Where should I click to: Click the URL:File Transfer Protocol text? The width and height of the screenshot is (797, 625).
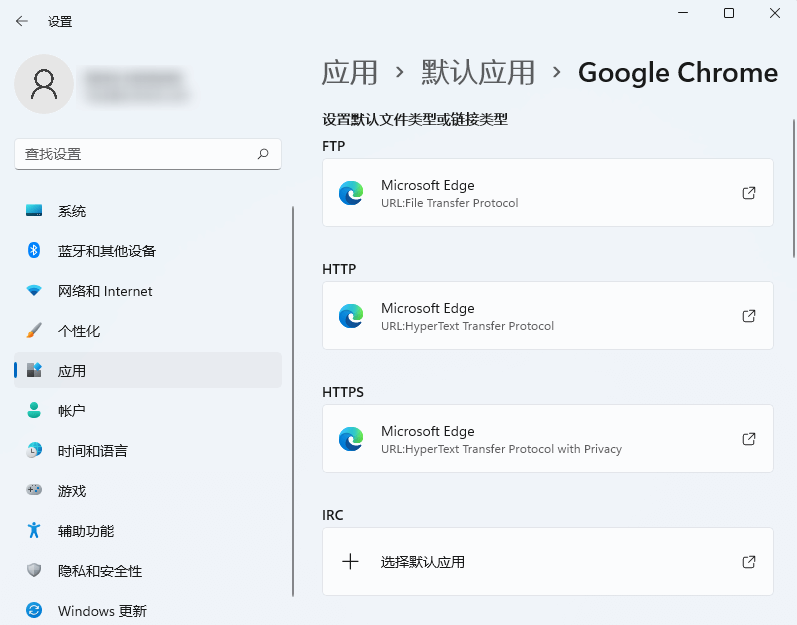(x=450, y=203)
